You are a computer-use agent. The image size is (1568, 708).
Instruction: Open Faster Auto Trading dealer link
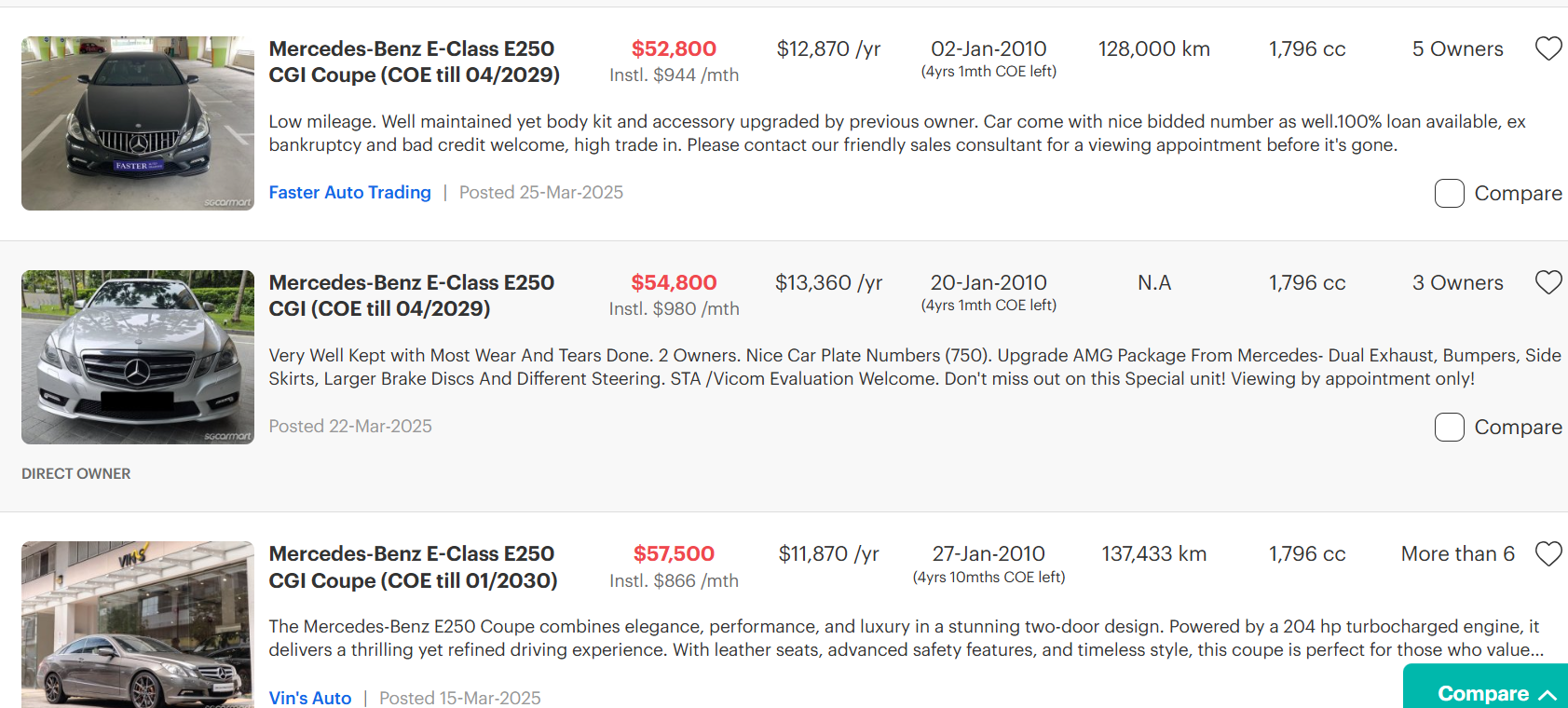pyautogui.click(x=350, y=192)
